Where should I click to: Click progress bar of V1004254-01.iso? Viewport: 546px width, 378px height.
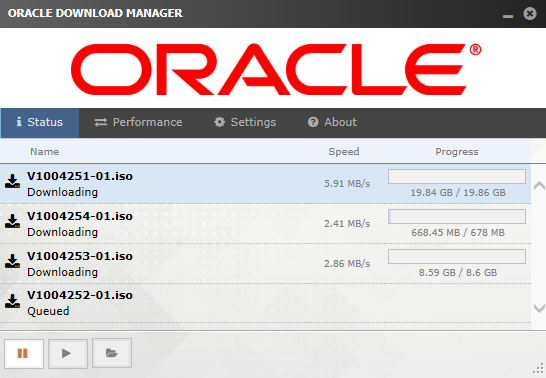457,216
